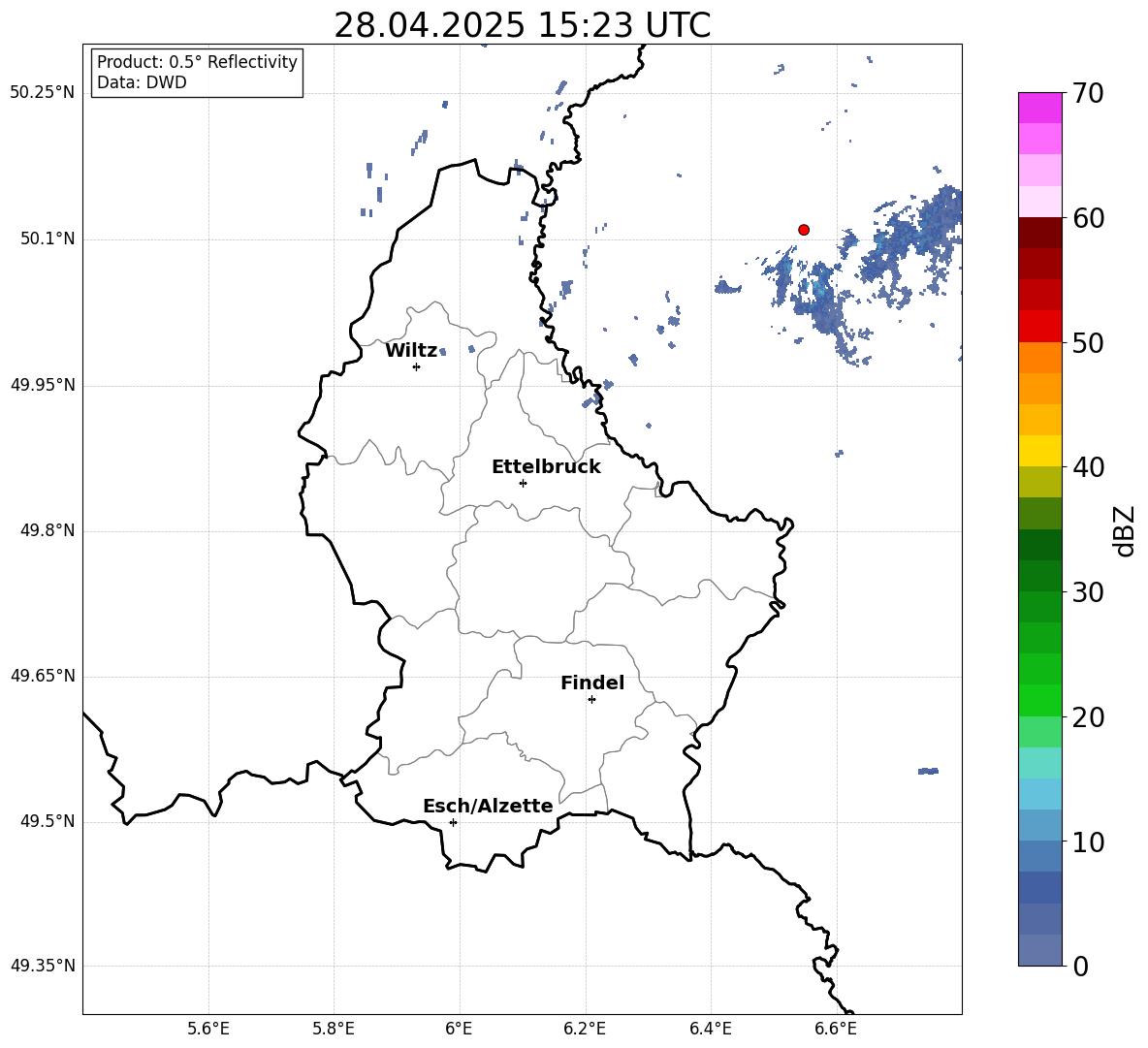
Task: Select the Esch/Alzette city label
Action: point(488,807)
